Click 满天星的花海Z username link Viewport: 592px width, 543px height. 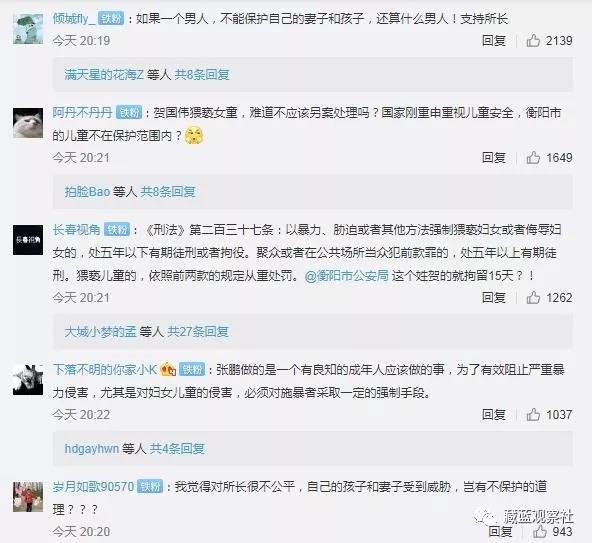[104, 75]
